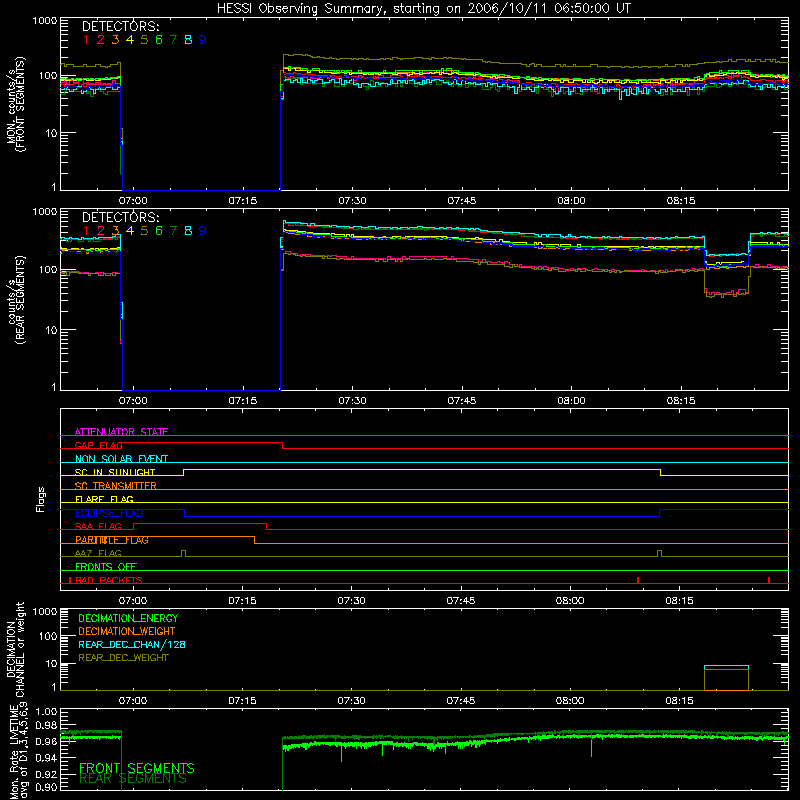Select the SC_TRANSMITTER flag label

(x=116, y=486)
